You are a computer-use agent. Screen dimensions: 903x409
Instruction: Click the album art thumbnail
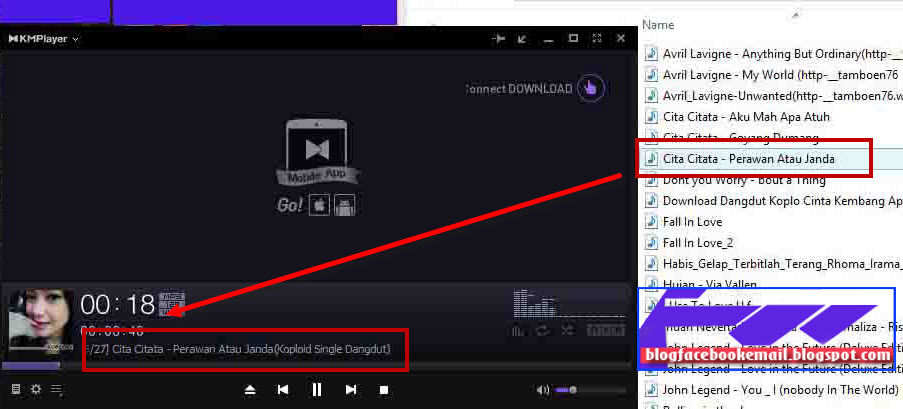pyautogui.click(x=41, y=321)
